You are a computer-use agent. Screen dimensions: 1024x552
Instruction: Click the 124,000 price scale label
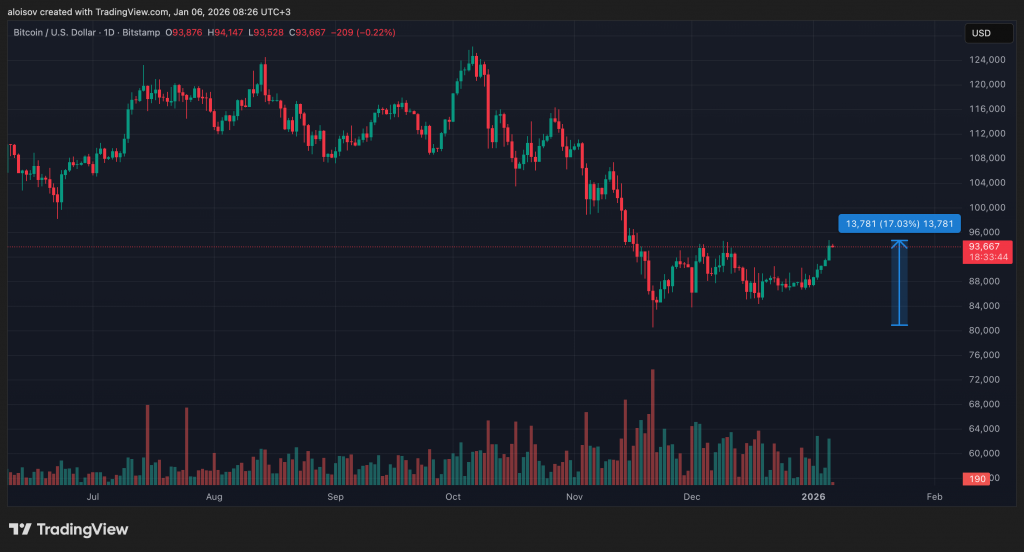(x=985, y=59)
